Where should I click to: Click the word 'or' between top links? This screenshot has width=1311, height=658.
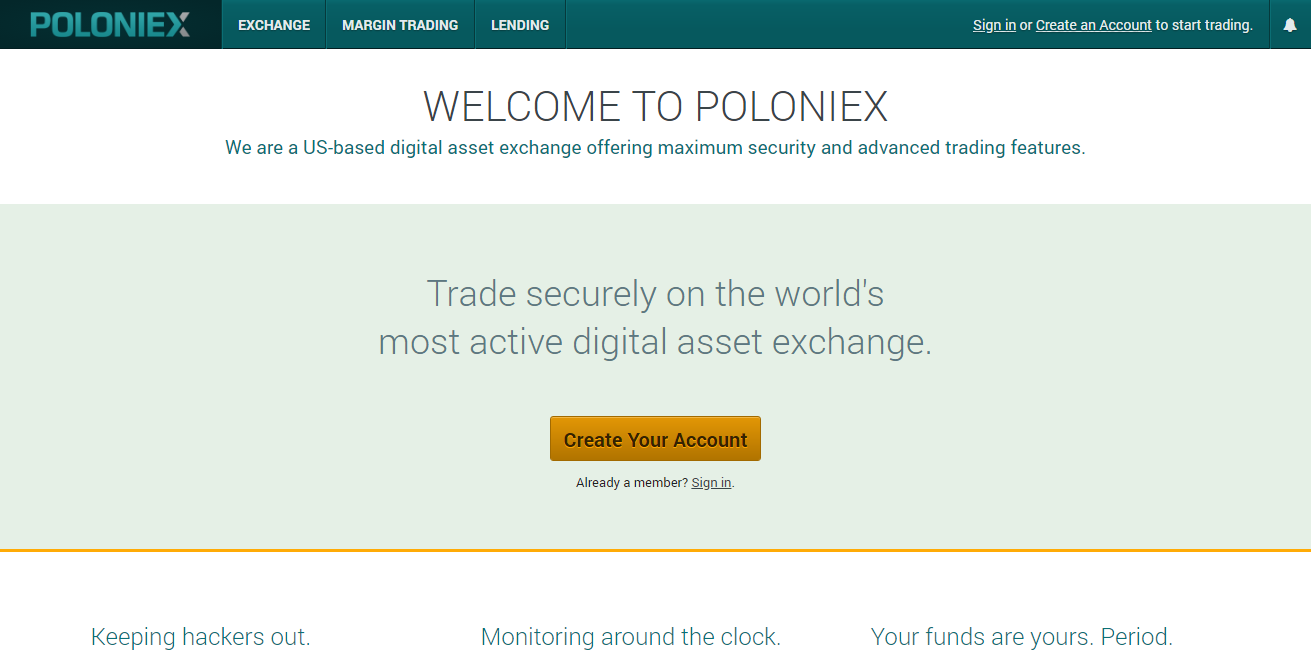click(x=1026, y=25)
